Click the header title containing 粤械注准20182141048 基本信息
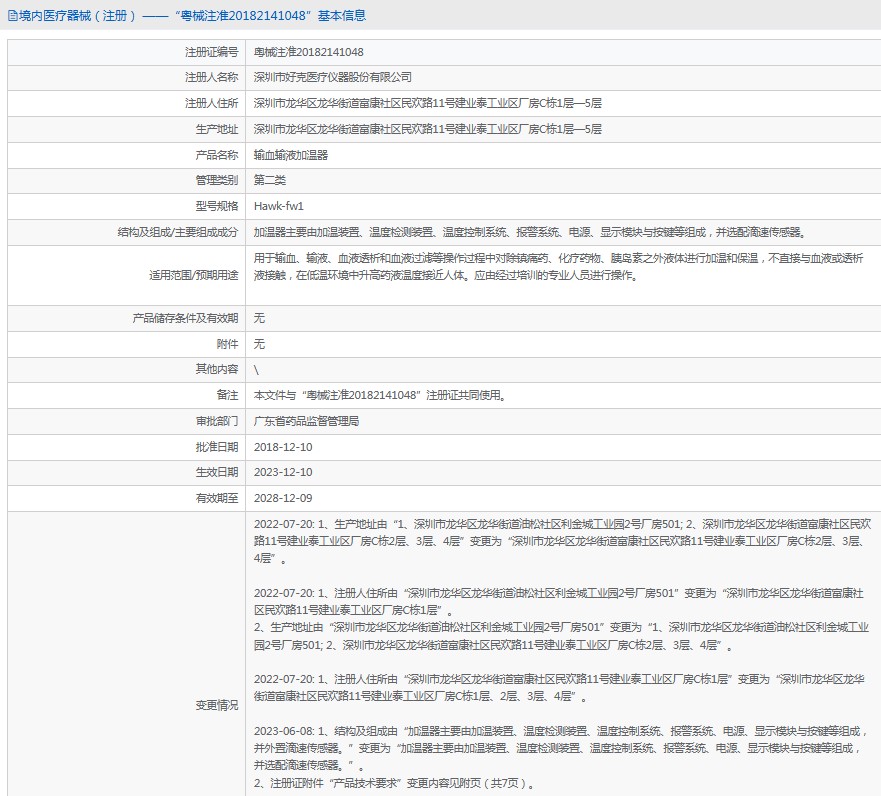This screenshot has height=796, width=881. [192, 16]
